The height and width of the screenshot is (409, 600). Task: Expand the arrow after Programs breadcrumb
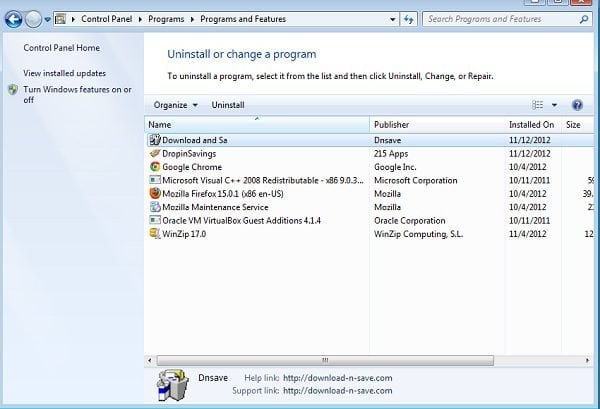pos(192,19)
